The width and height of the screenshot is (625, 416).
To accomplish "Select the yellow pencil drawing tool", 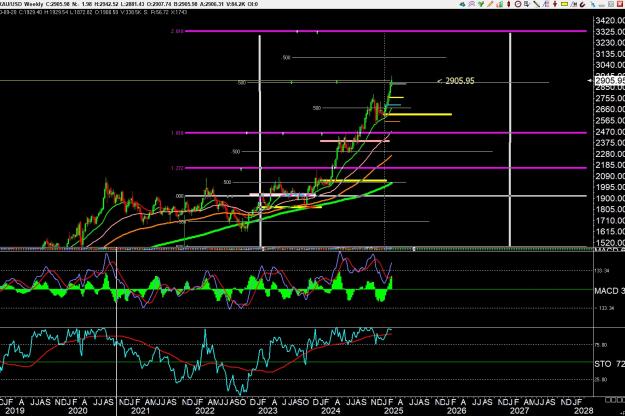I will [490, 4].
